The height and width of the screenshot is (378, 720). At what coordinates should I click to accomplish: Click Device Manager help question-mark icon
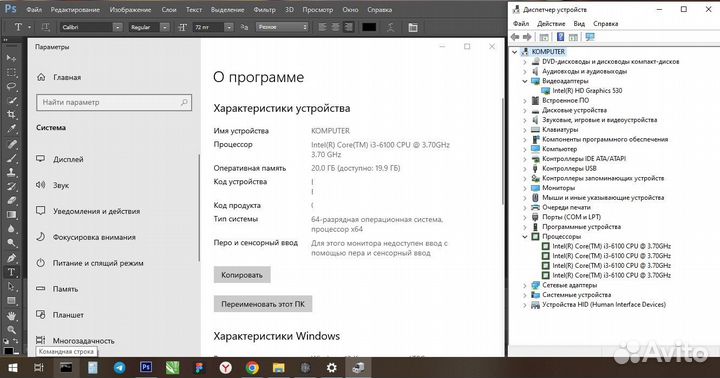(561, 37)
